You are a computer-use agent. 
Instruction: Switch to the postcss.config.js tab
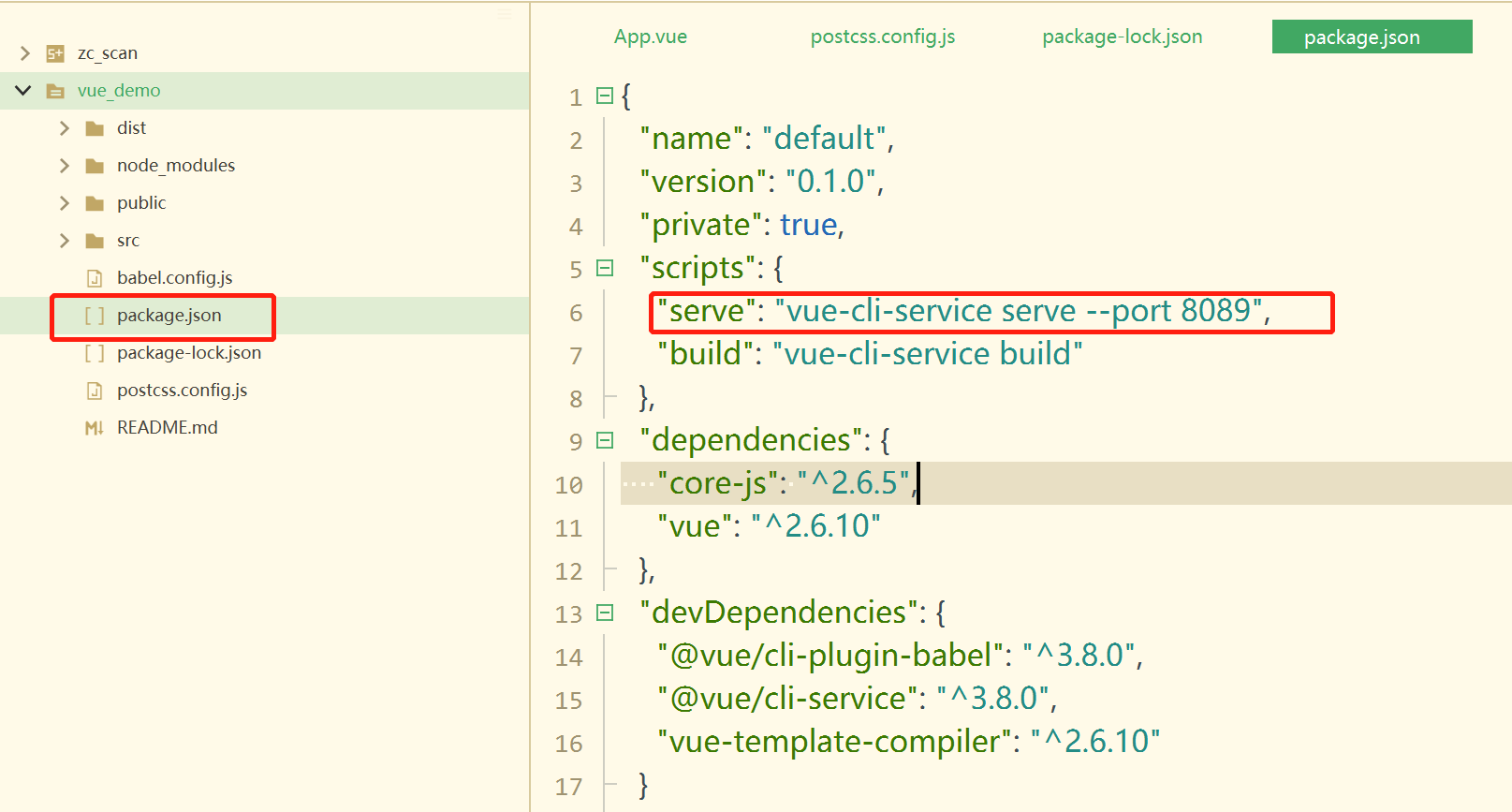point(883,37)
